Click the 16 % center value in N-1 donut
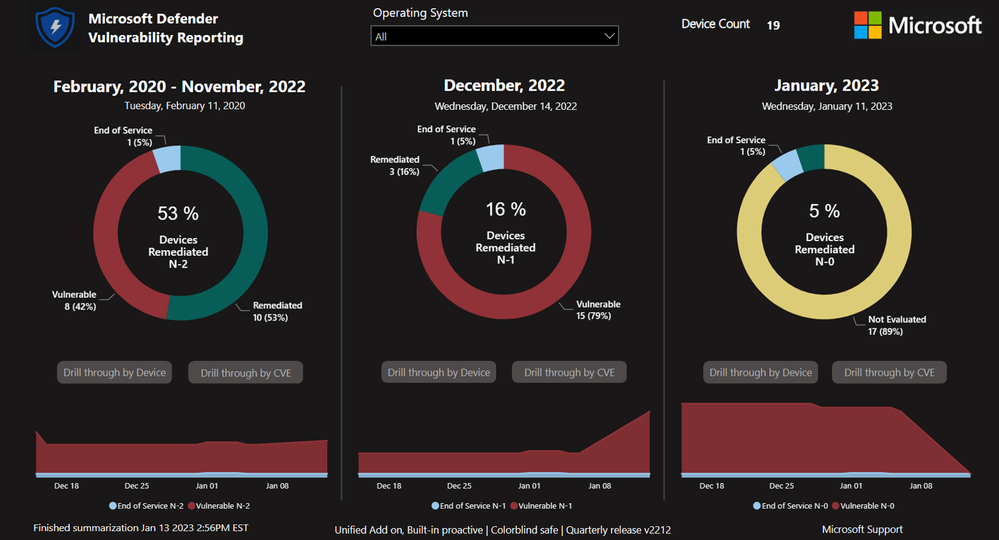 506,210
